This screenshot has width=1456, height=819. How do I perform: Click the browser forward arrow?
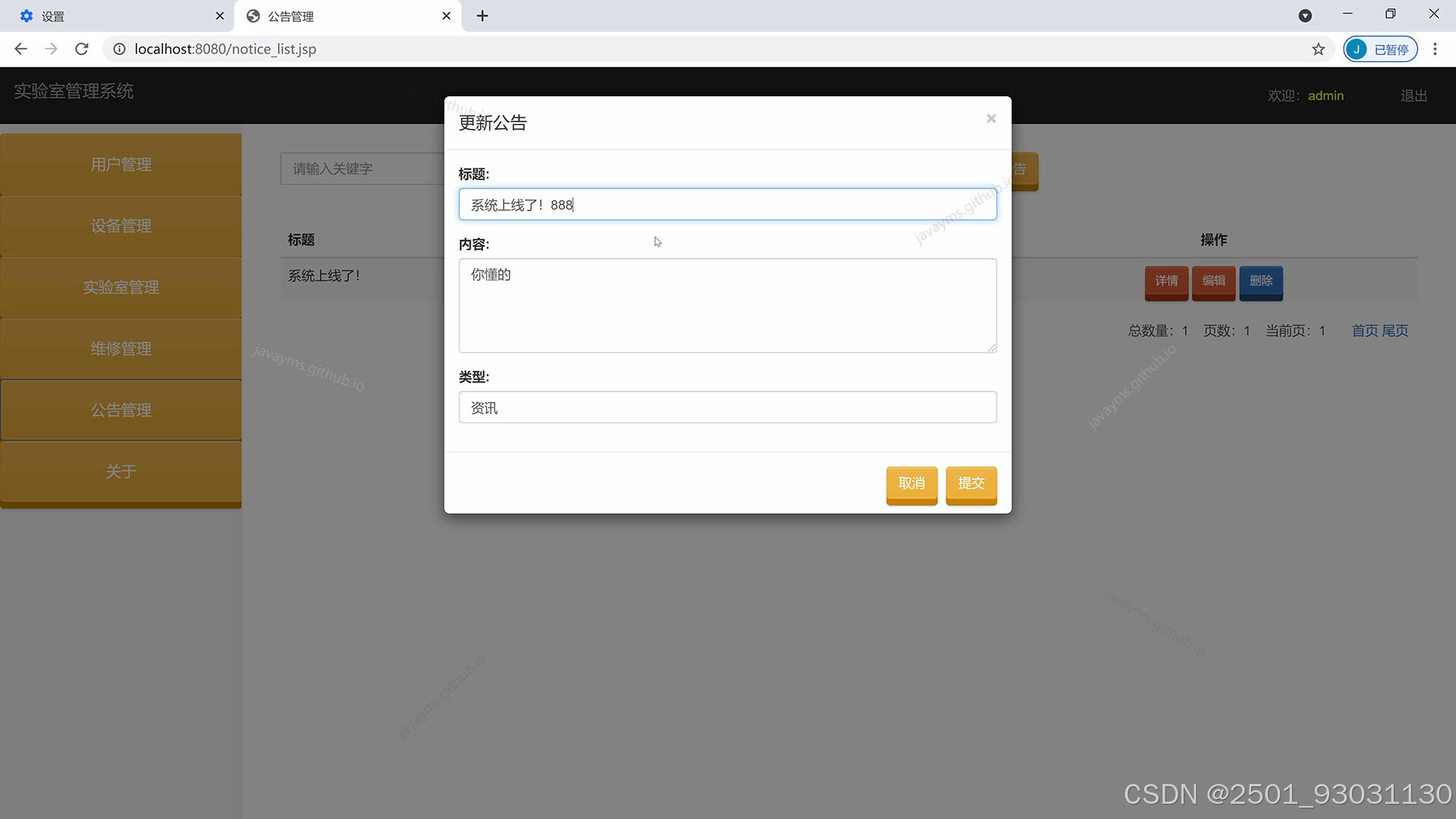click(x=51, y=49)
